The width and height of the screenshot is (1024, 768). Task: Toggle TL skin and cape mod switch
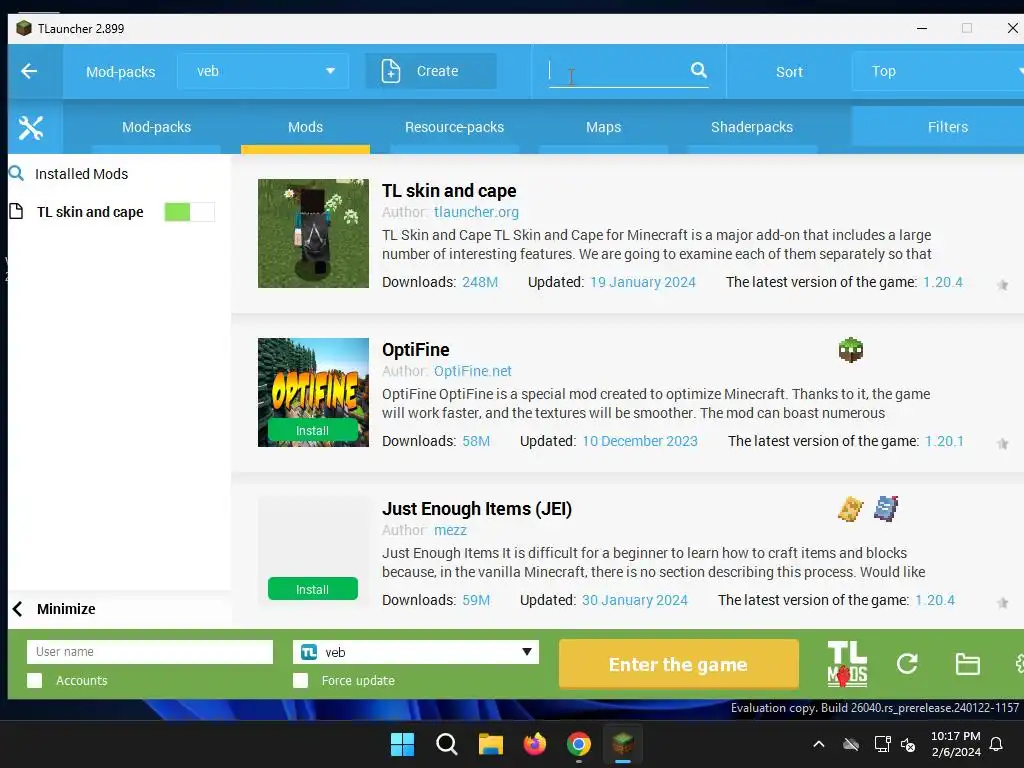pyautogui.click(x=189, y=212)
